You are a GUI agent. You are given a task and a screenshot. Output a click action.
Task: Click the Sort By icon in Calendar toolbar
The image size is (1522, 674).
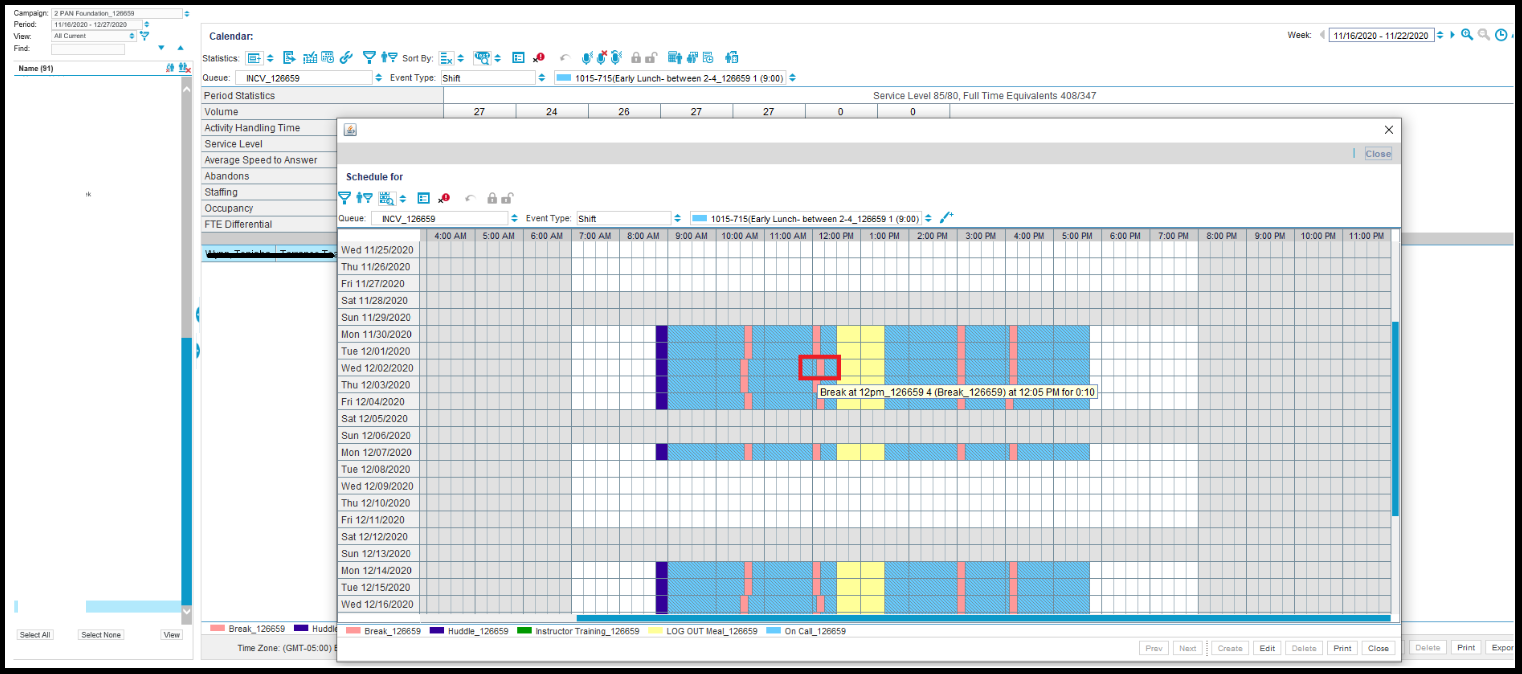[446, 58]
